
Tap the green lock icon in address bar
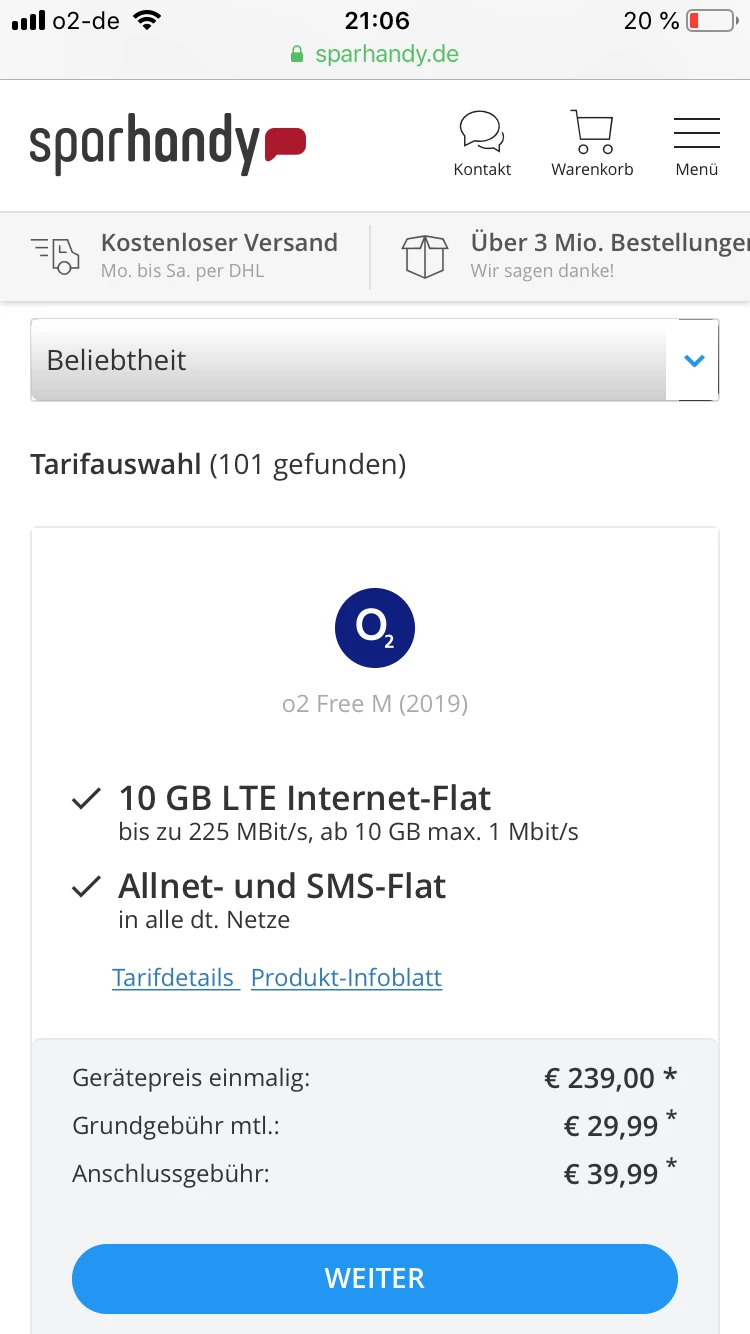[x=297, y=54]
